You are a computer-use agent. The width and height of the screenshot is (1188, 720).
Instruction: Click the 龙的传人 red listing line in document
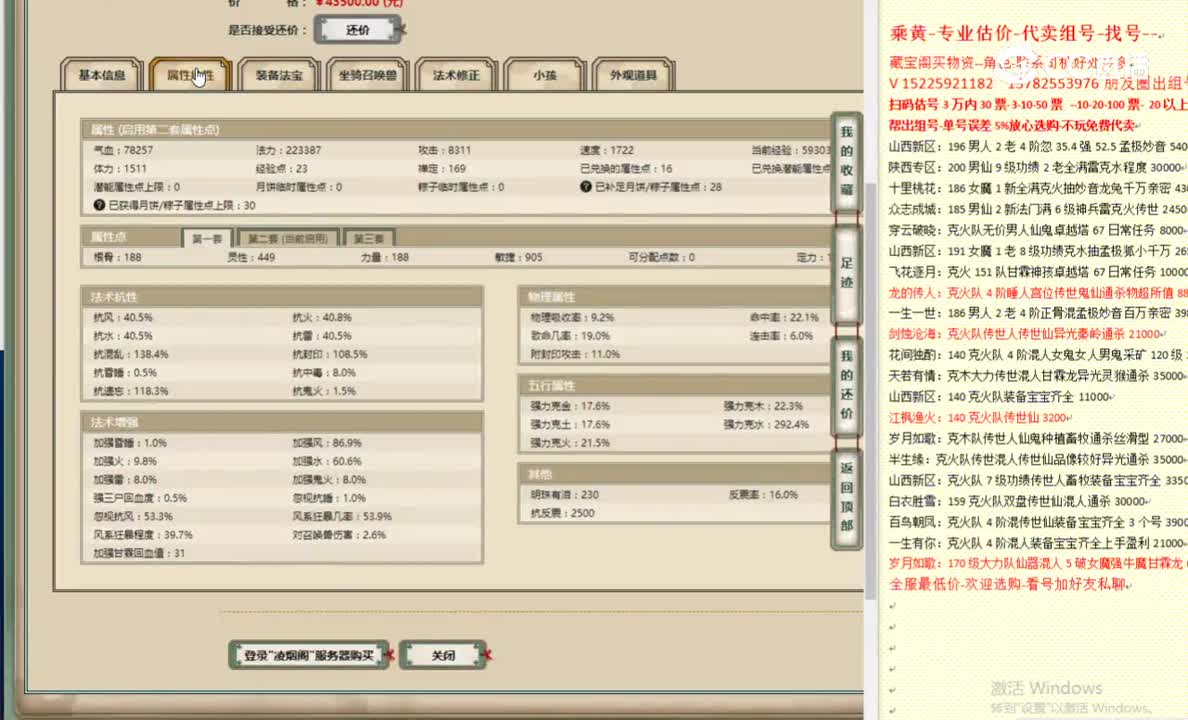pos(1038,293)
